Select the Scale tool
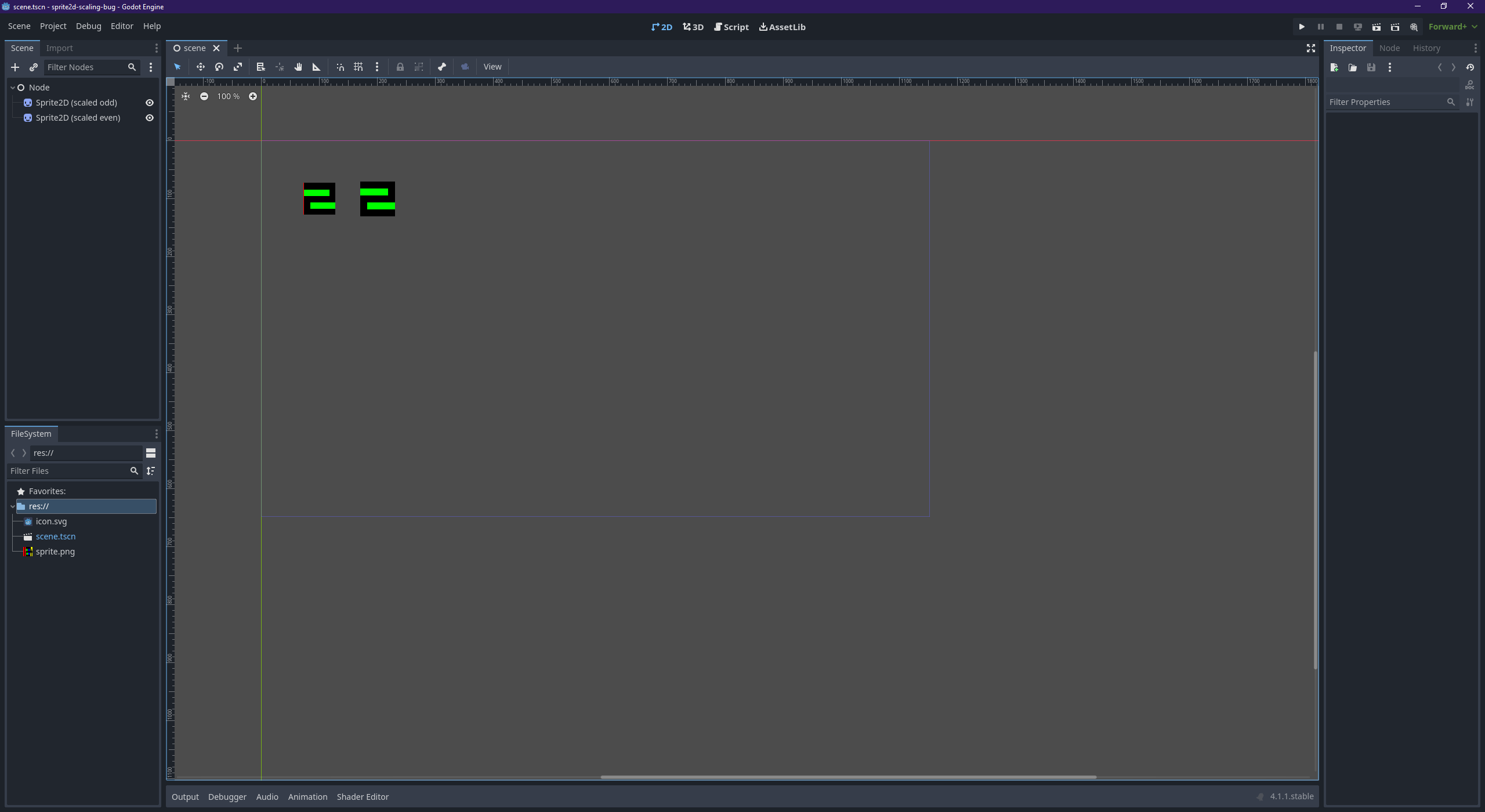This screenshot has height=812, width=1485. [x=238, y=67]
